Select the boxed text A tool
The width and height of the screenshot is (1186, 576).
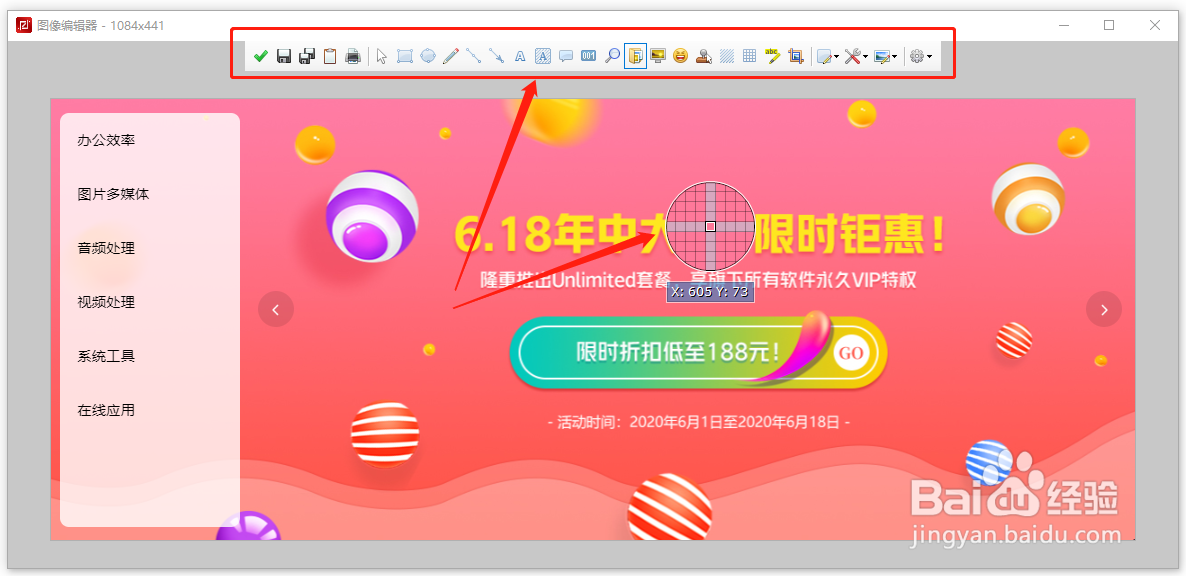tap(542, 56)
